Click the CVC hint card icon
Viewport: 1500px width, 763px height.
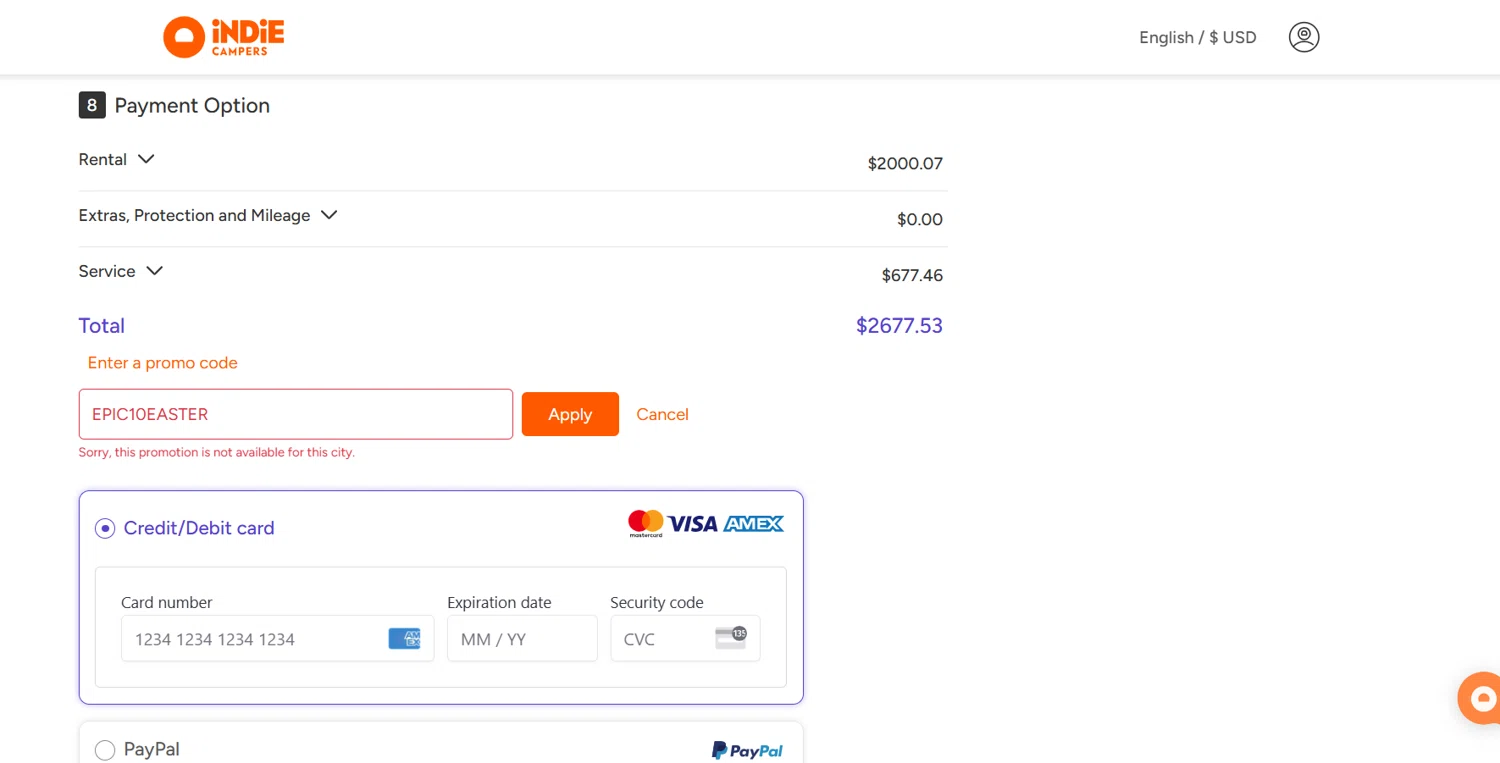(x=731, y=637)
